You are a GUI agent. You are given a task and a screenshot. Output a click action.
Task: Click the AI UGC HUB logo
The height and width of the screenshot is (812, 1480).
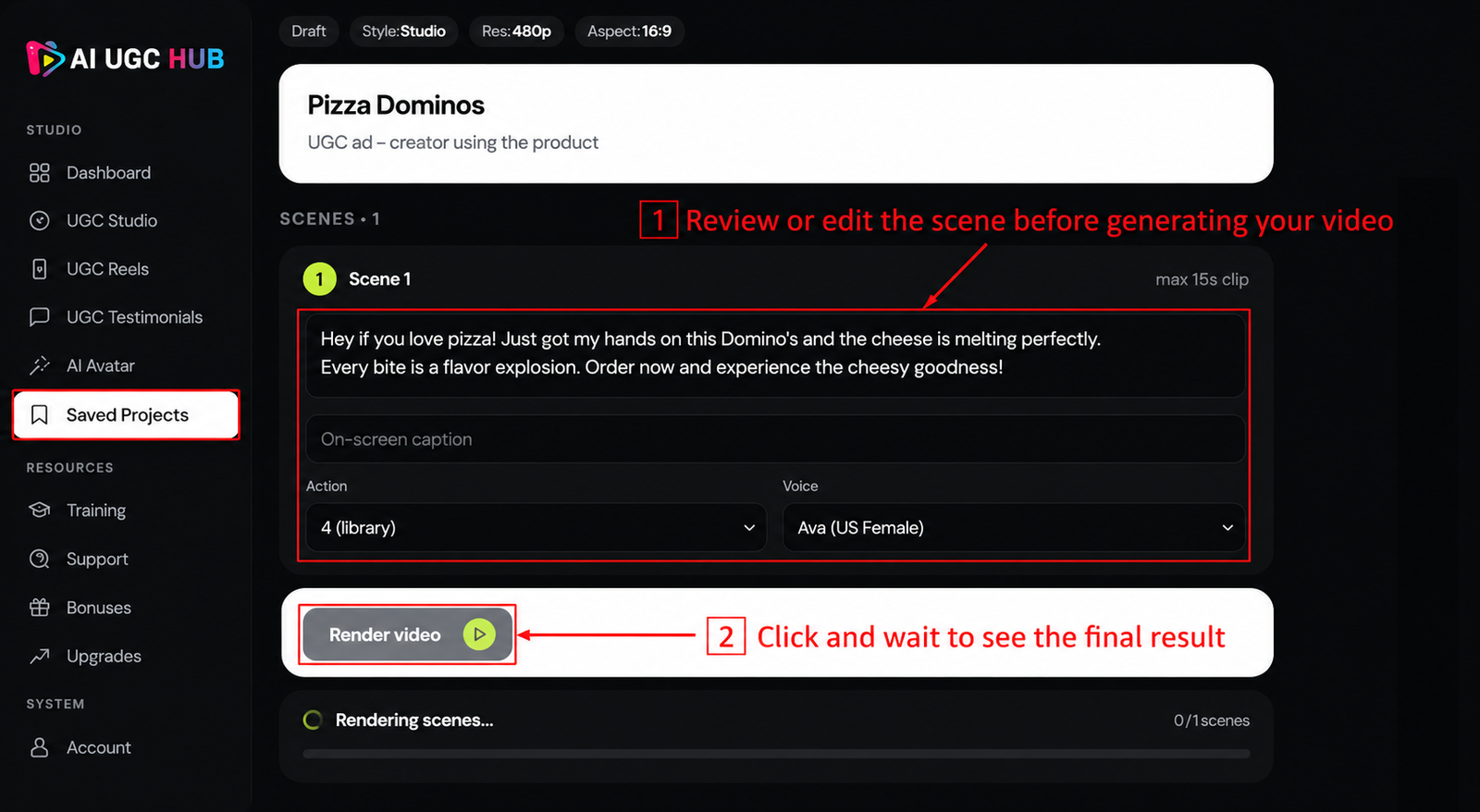126,59
